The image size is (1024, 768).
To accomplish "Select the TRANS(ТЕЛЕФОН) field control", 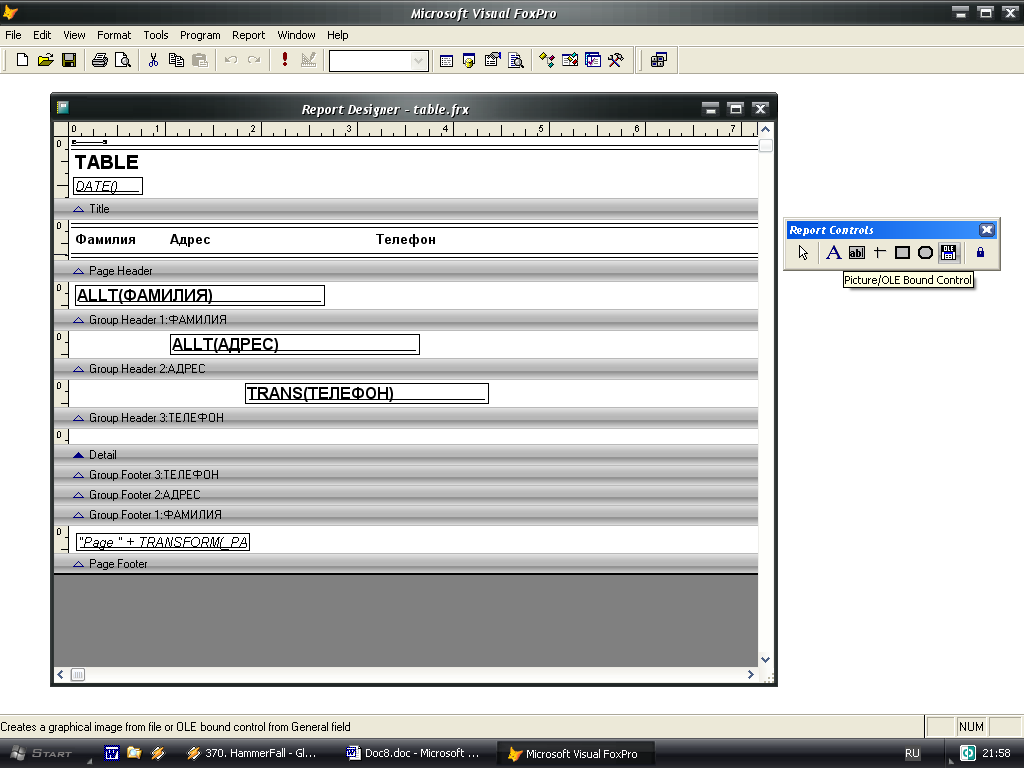I will point(367,393).
